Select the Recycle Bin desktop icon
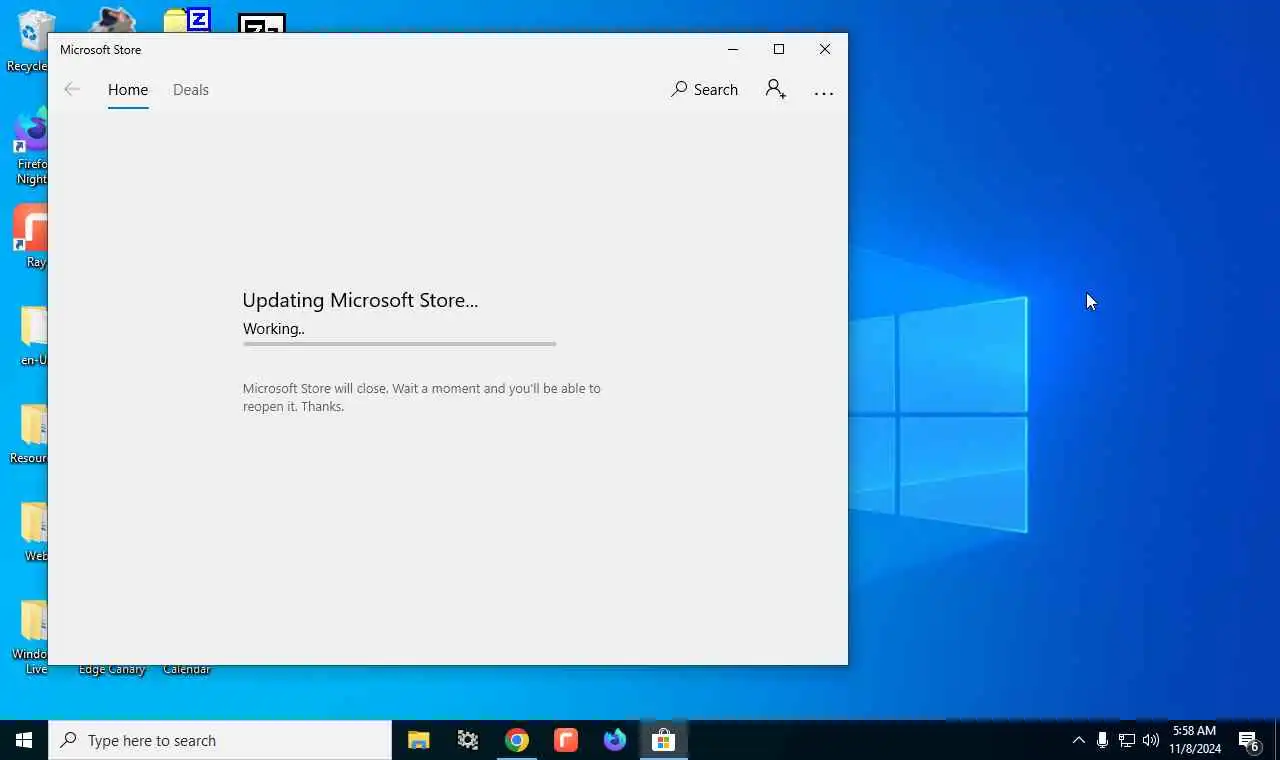1280x760 pixels. pos(30,42)
